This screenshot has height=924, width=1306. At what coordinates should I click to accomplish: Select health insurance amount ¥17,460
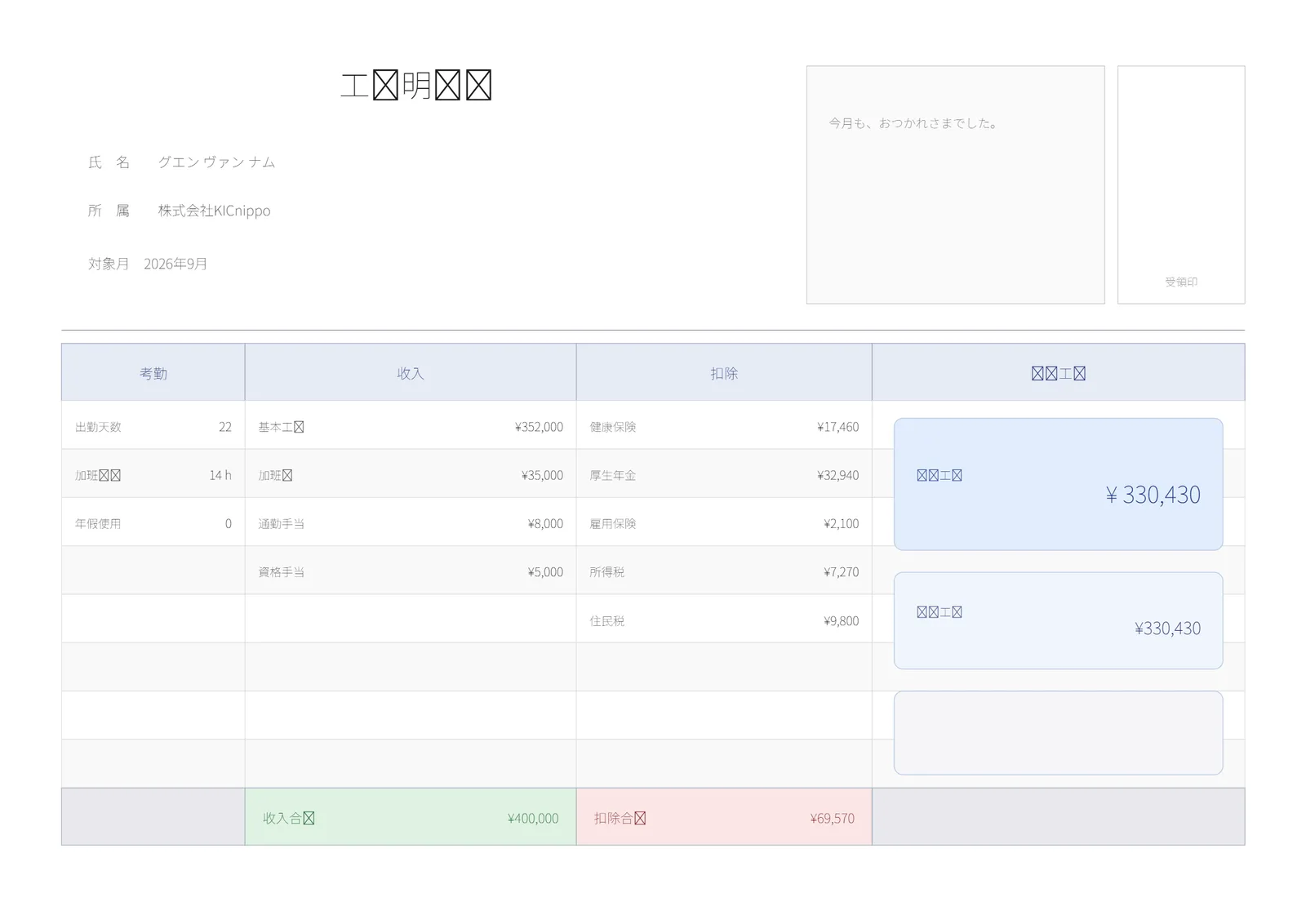(837, 427)
